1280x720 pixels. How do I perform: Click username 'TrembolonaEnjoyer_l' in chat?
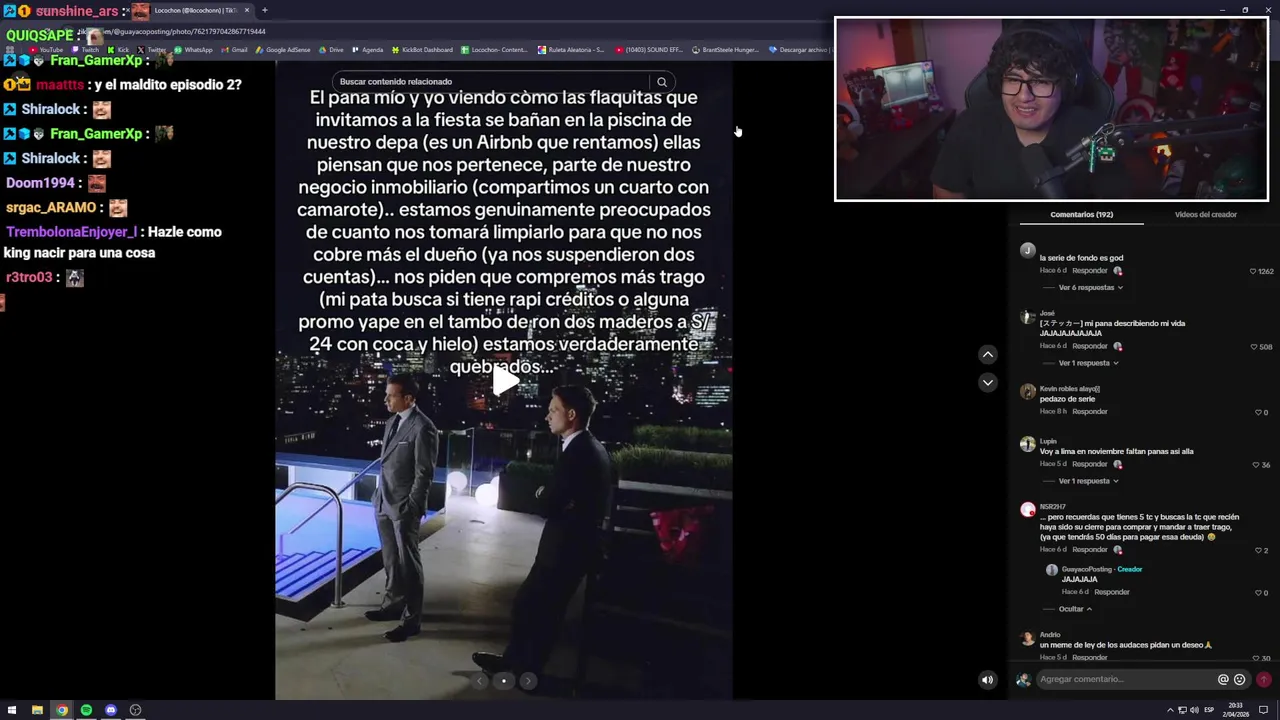tap(71, 232)
